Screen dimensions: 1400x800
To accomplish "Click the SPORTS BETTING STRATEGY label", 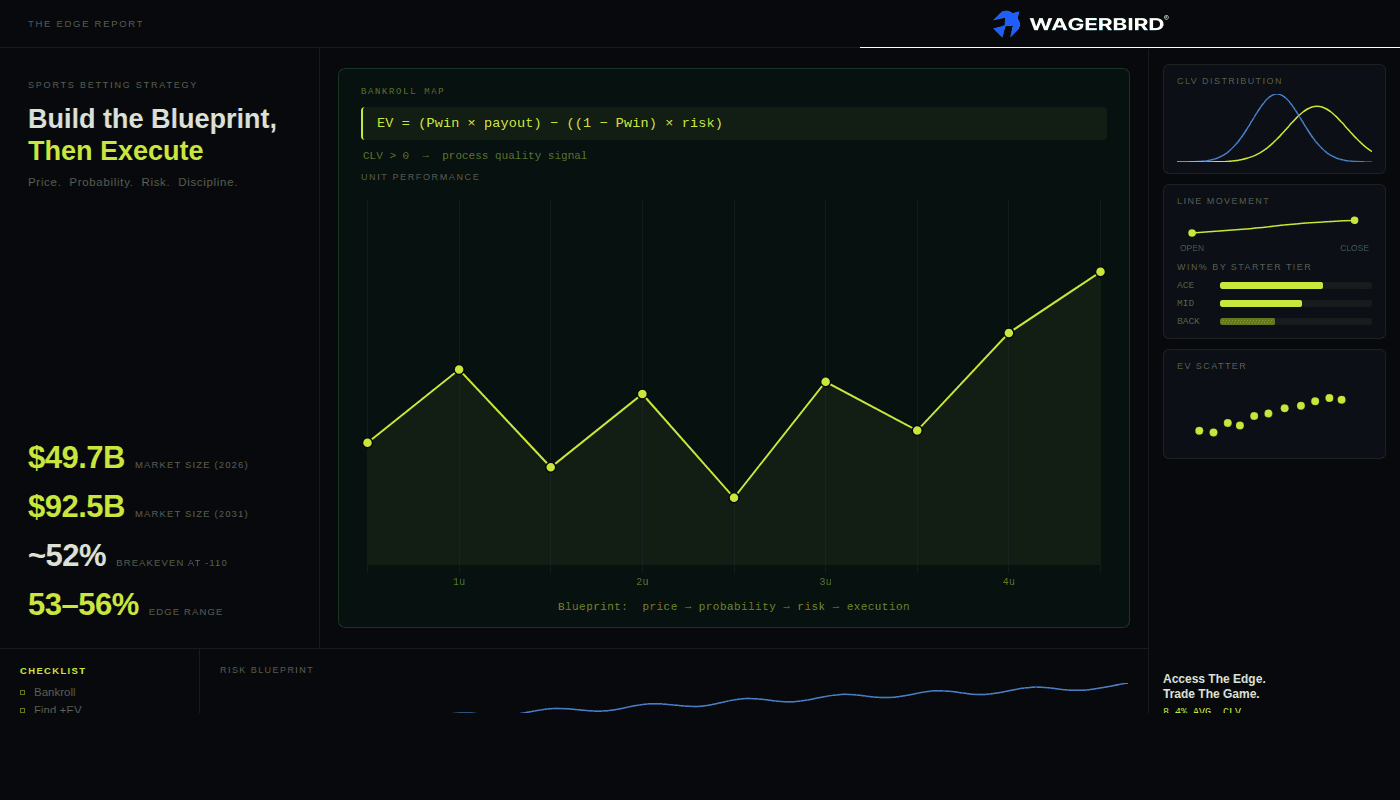I will pos(113,85).
